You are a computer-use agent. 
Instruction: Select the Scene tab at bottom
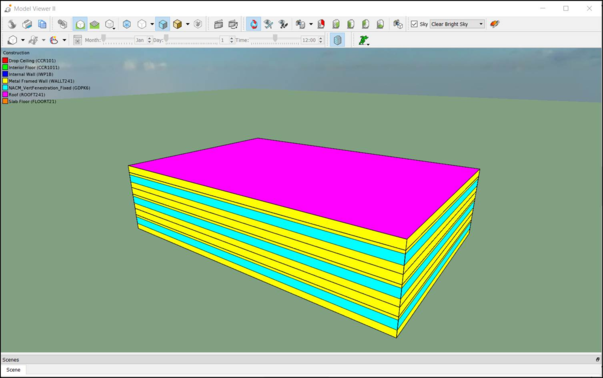tap(13, 370)
